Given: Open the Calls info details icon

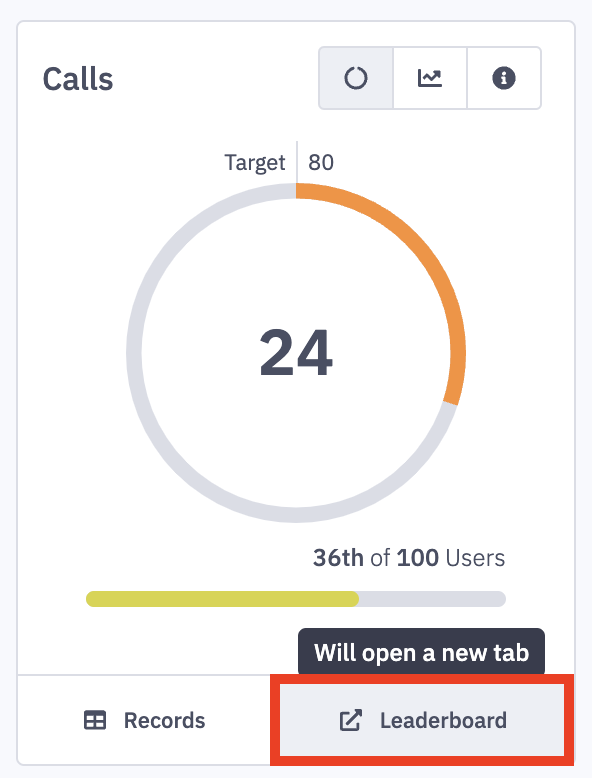Looking at the screenshot, I should (x=504, y=78).
